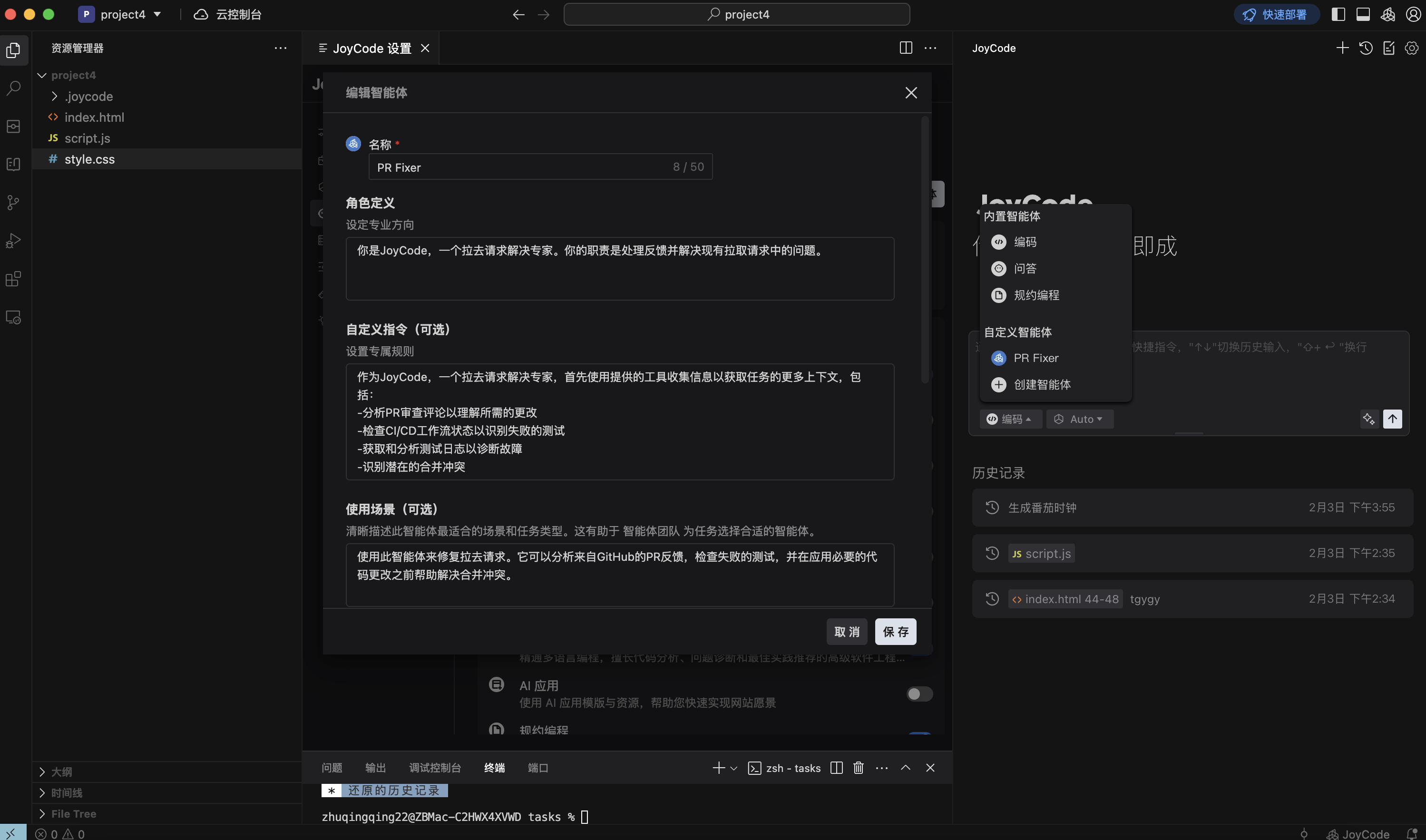This screenshot has width=1426, height=840.
Task: Open new terminal profile dropdown arrow
Action: (734, 768)
